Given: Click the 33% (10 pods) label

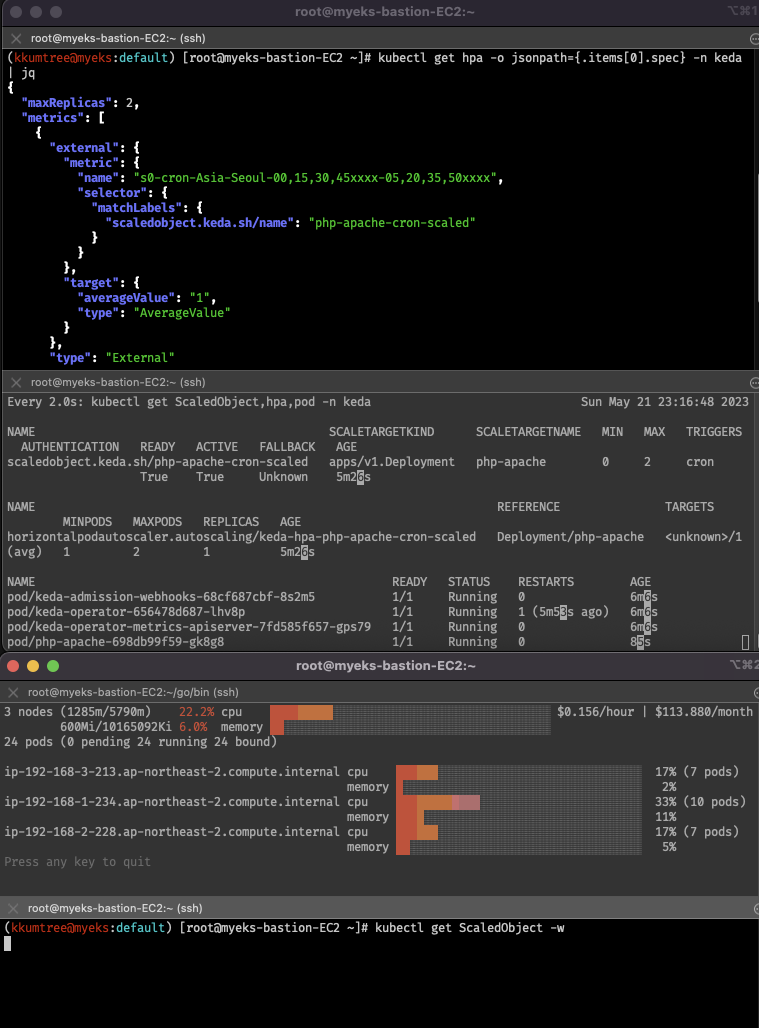Looking at the screenshot, I should pos(700,802).
